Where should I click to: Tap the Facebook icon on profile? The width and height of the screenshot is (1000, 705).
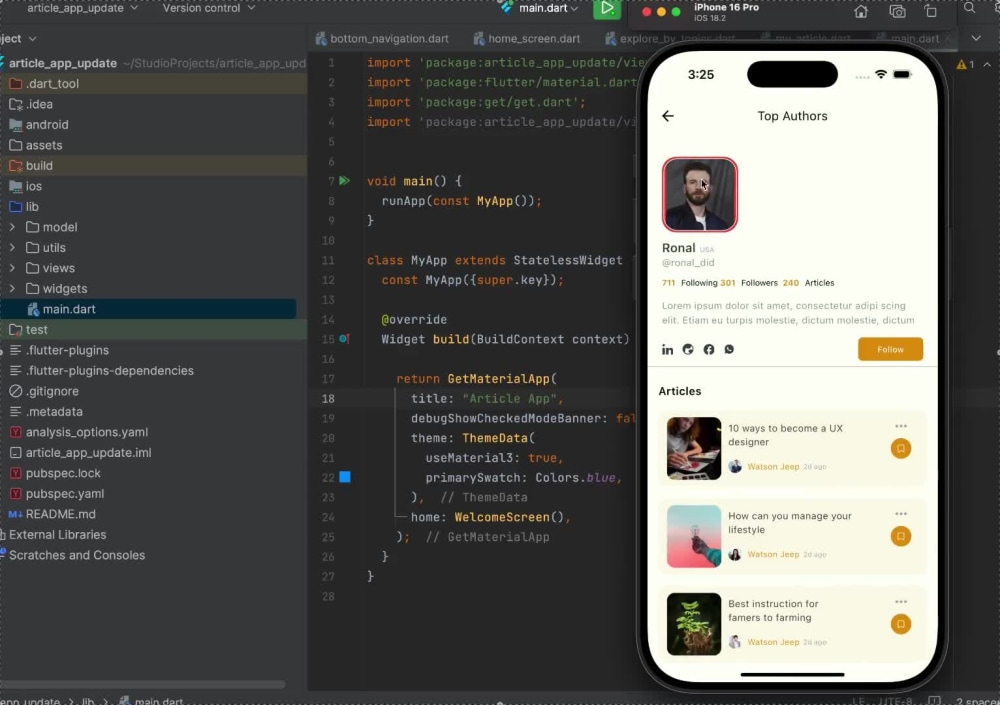click(709, 350)
